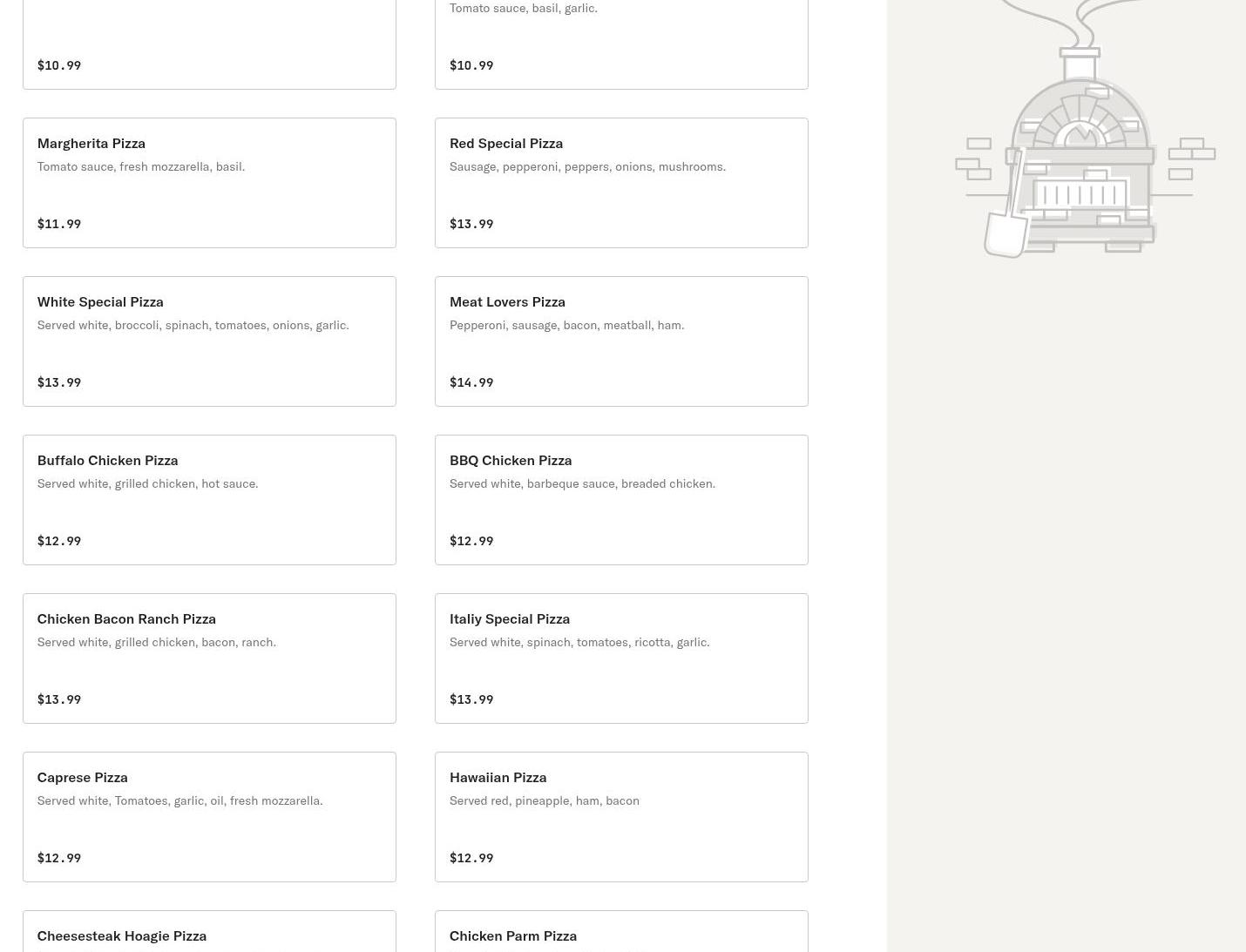
Task: Click the $12.99 price of Caprese Pizza
Action: (59, 858)
